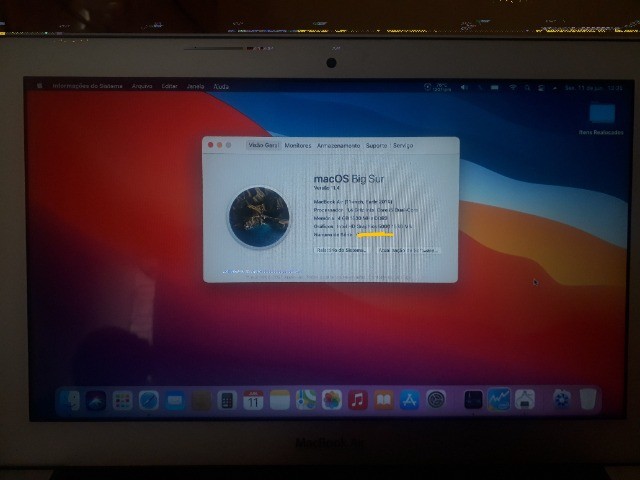Open the Books app in the Dock

pos(384,400)
